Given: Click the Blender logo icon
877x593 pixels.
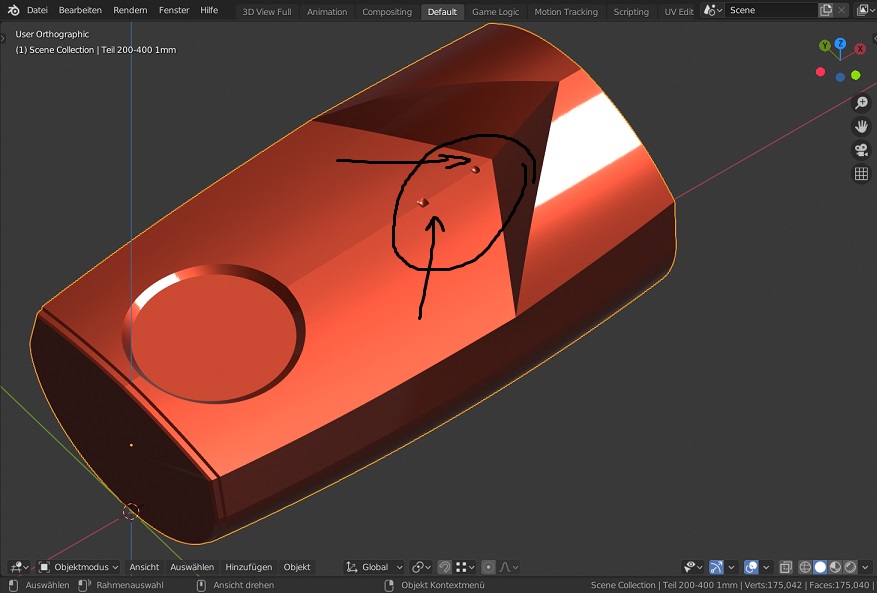Looking at the screenshot, I should [x=13, y=11].
